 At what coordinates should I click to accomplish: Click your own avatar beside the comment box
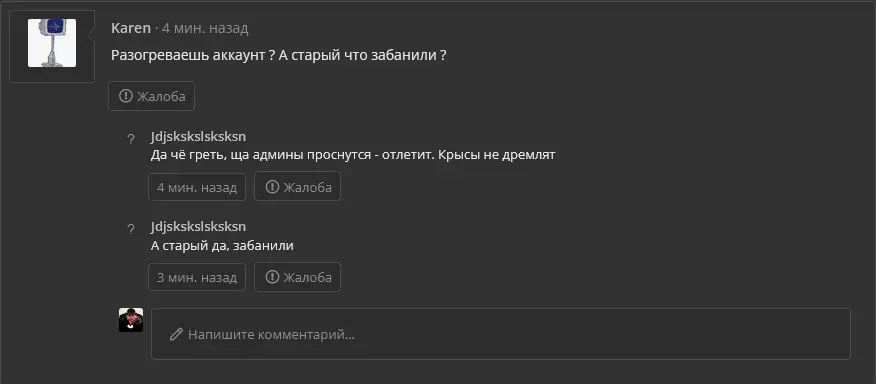(131, 320)
